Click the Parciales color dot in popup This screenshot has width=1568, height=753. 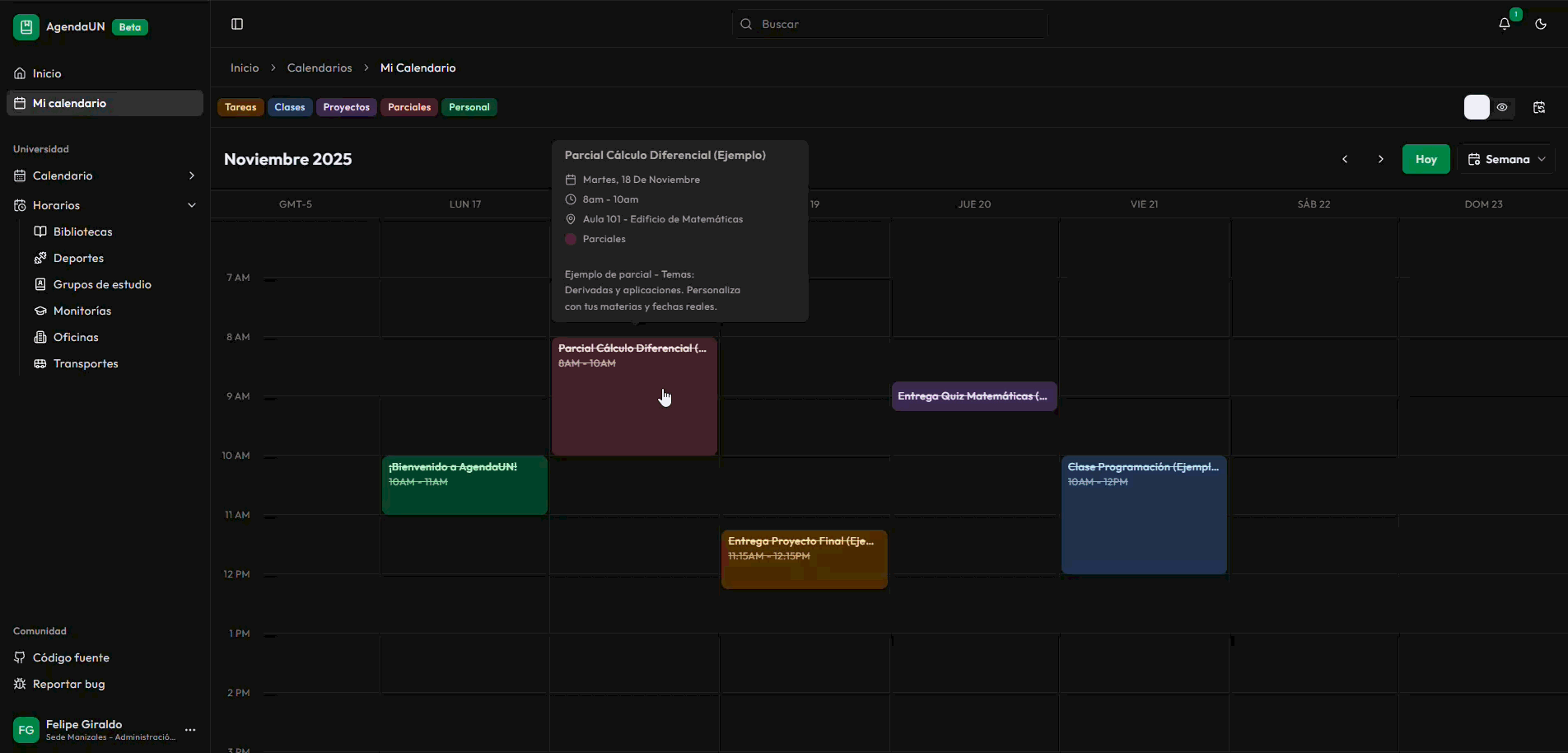point(571,239)
